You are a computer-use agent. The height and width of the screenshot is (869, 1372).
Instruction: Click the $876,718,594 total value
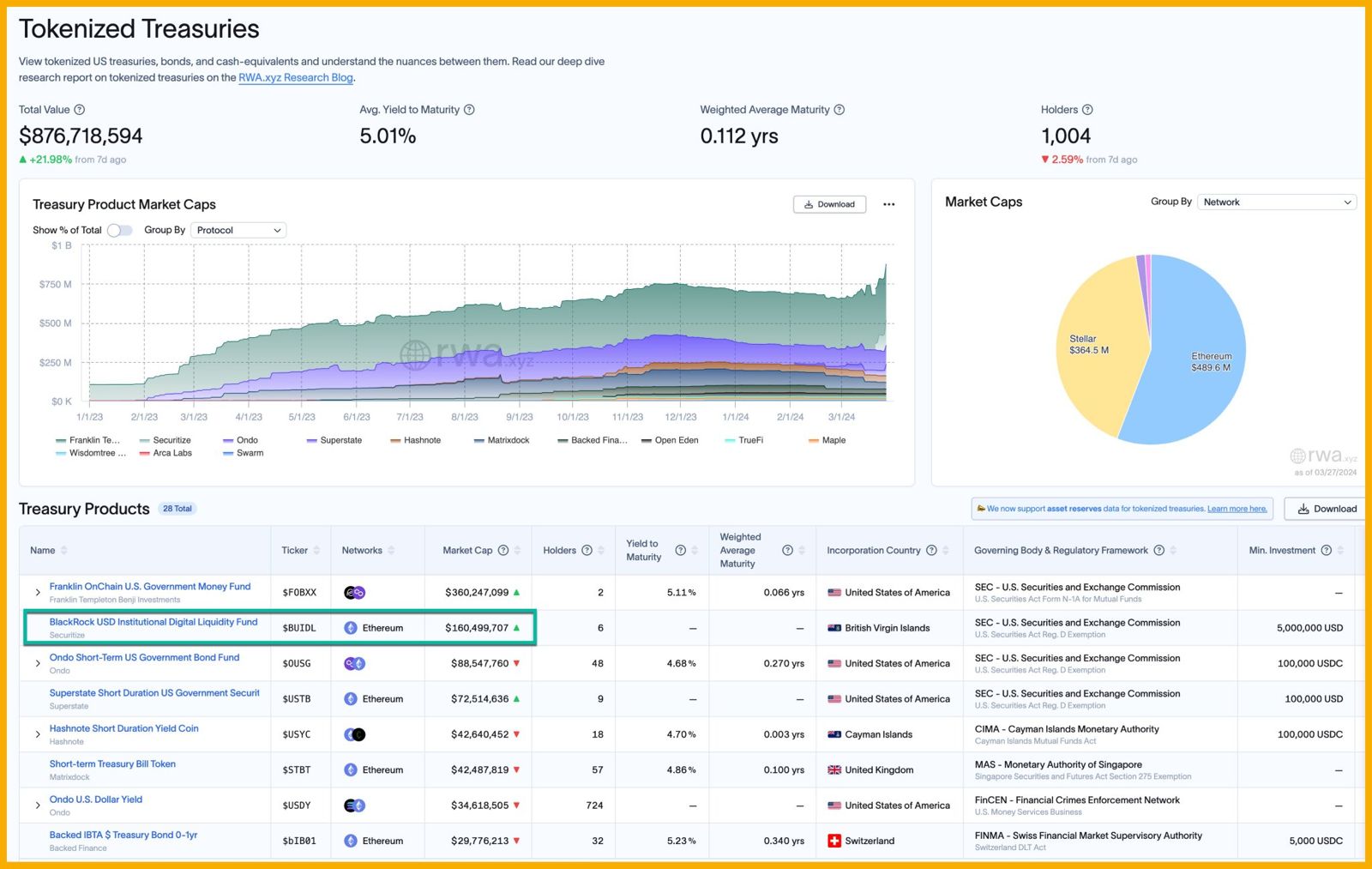[x=81, y=136]
